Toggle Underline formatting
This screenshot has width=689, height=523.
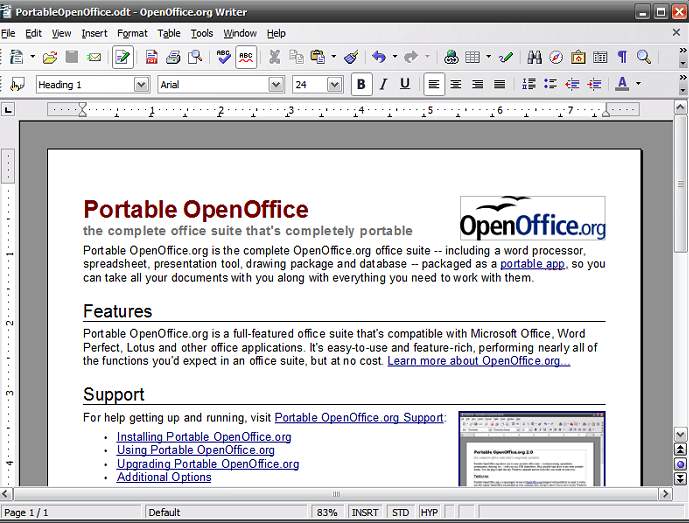405,84
